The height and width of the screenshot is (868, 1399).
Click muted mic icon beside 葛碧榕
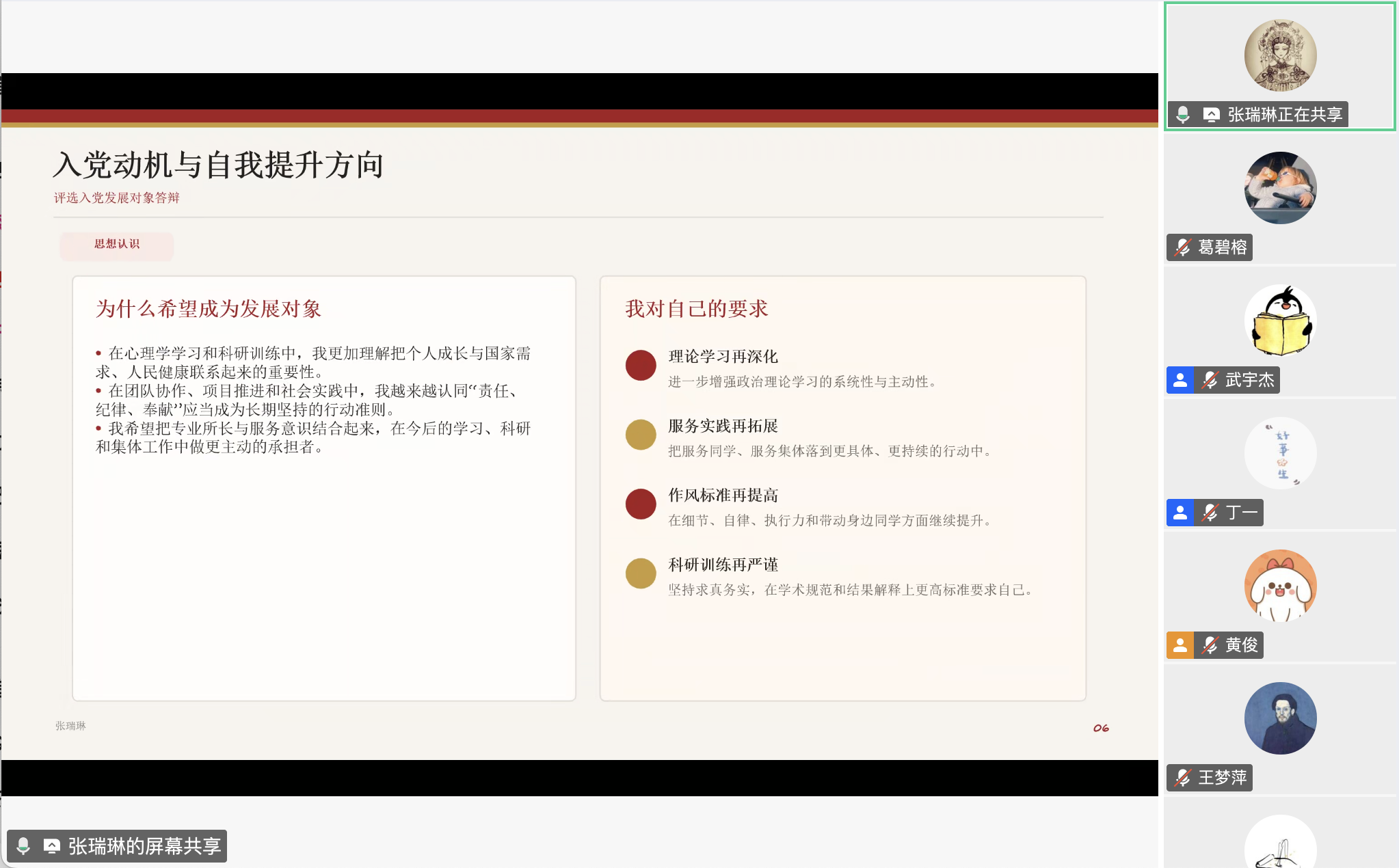coord(1183,247)
